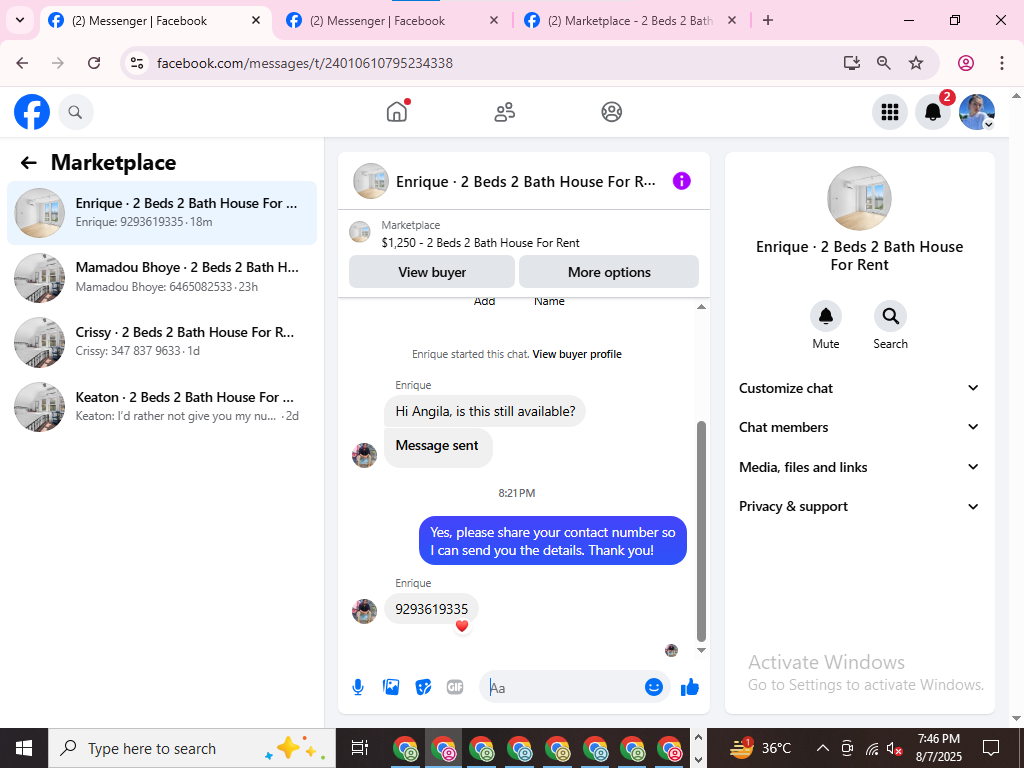Viewport: 1024px width, 768px height.
Task: Click the chat scrollbar up arrow
Action: point(701,306)
